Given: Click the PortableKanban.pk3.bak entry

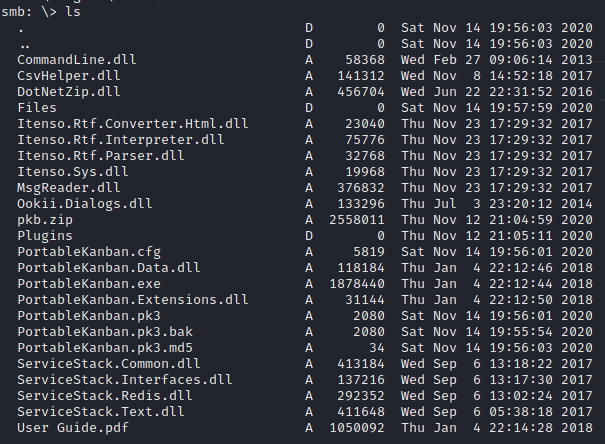Looking at the screenshot, I should [97, 331].
